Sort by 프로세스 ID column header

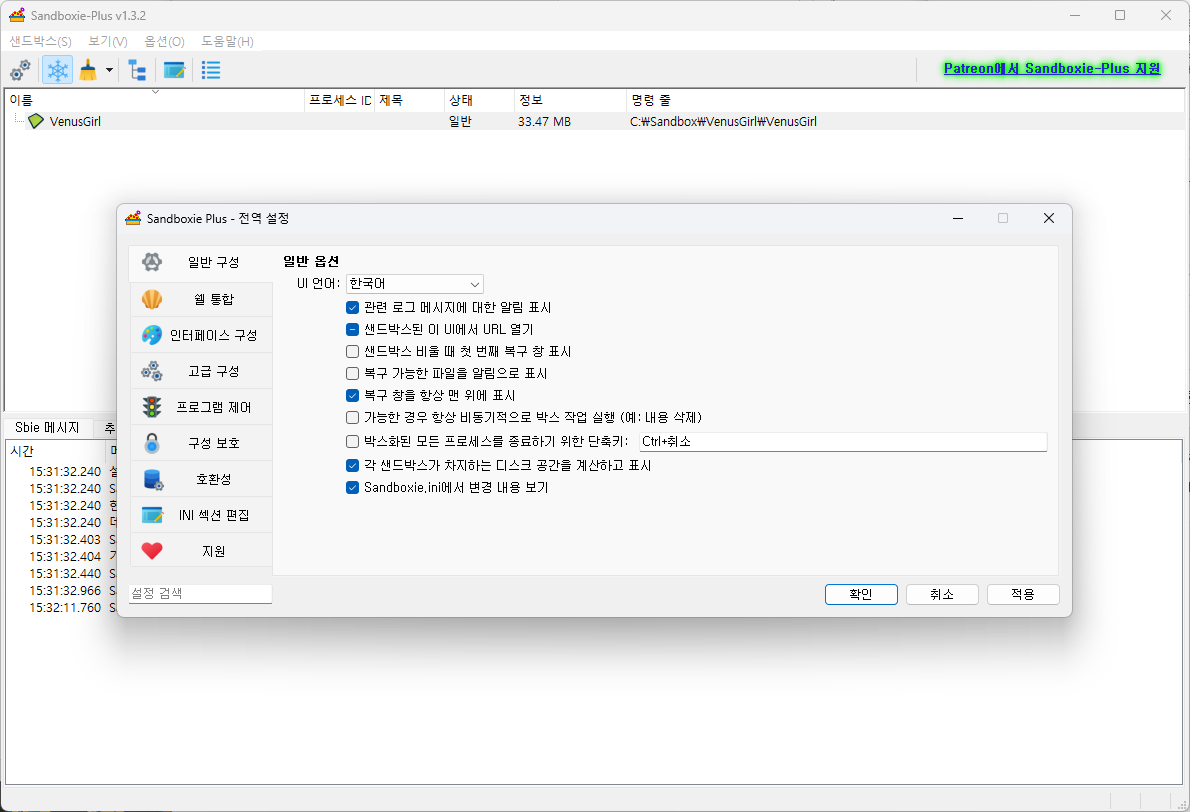click(x=340, y=100)
